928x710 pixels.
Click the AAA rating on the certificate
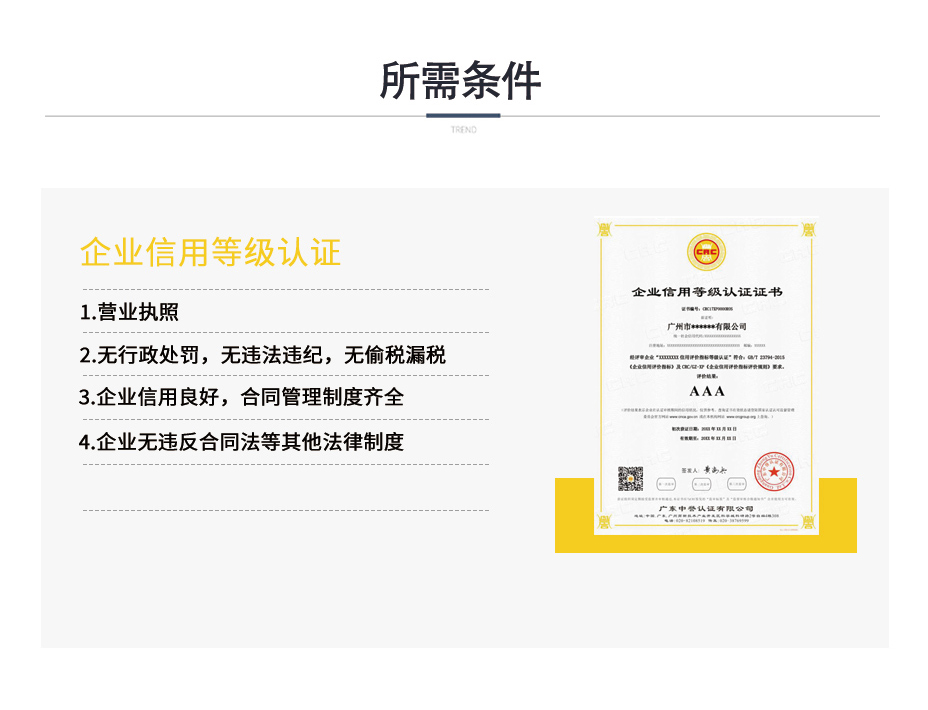pyautogui.click(x=706, y=391)
